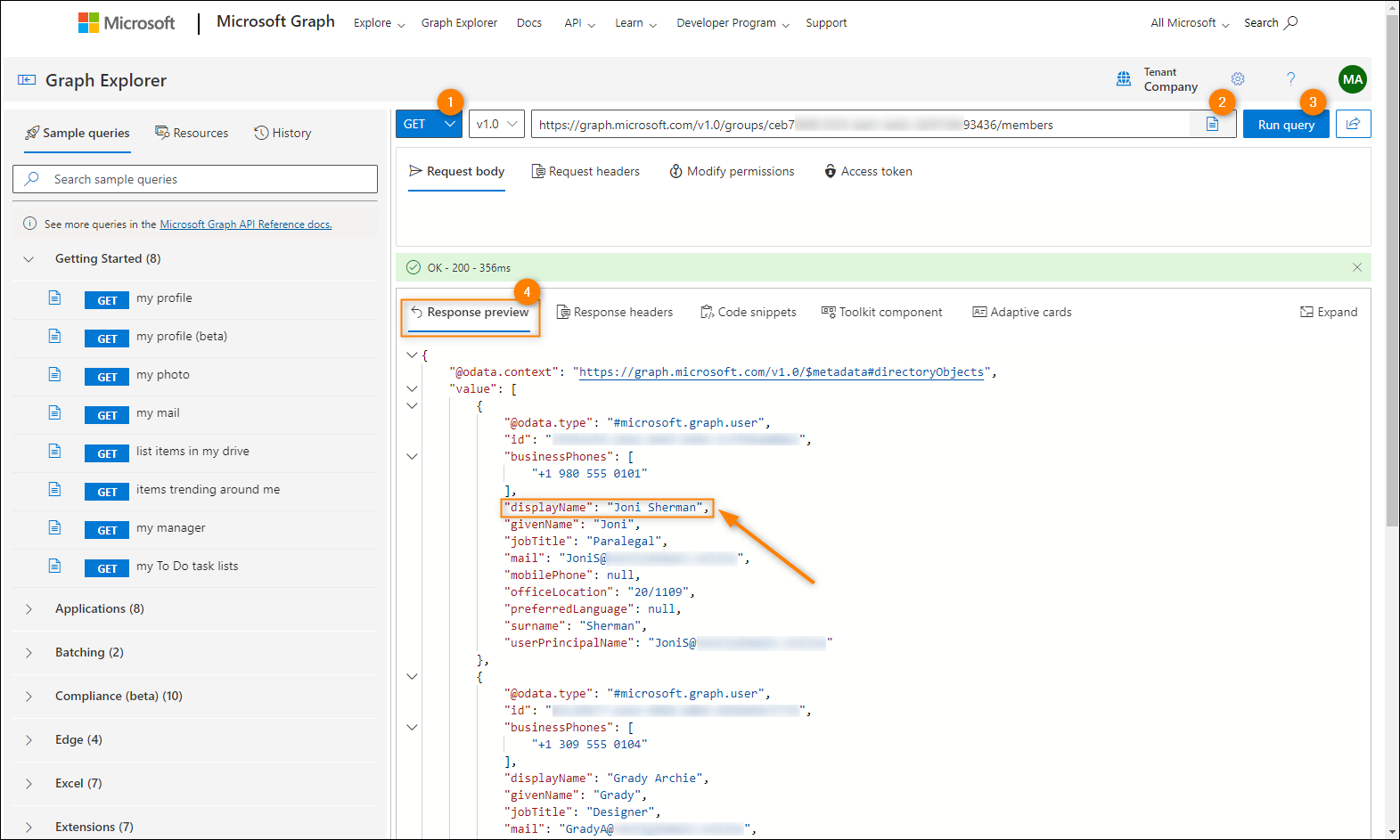Viewport: 1400px width, 840px height.
Task: Click the request URL input field
Action: [860, 125]
